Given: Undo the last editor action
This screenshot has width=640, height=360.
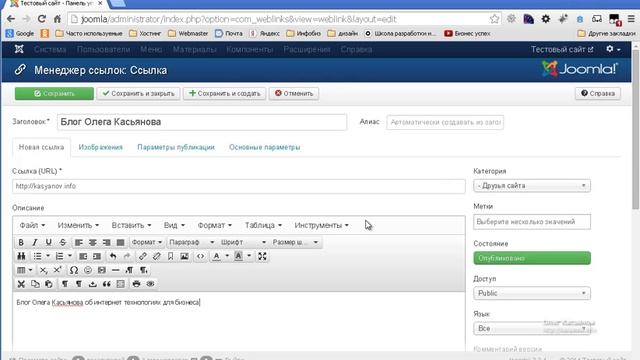Looking at the screenshot, I should pos(113,256).
